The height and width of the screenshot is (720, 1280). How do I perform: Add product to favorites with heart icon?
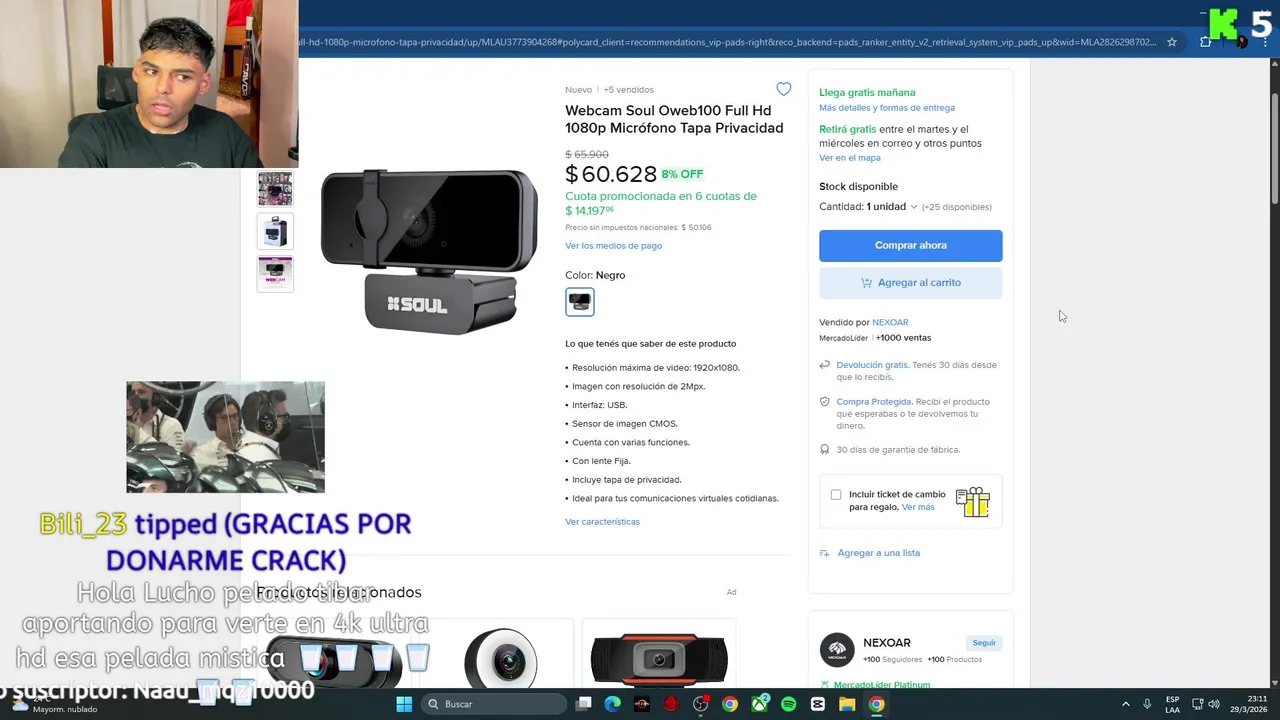pos(784,89)
